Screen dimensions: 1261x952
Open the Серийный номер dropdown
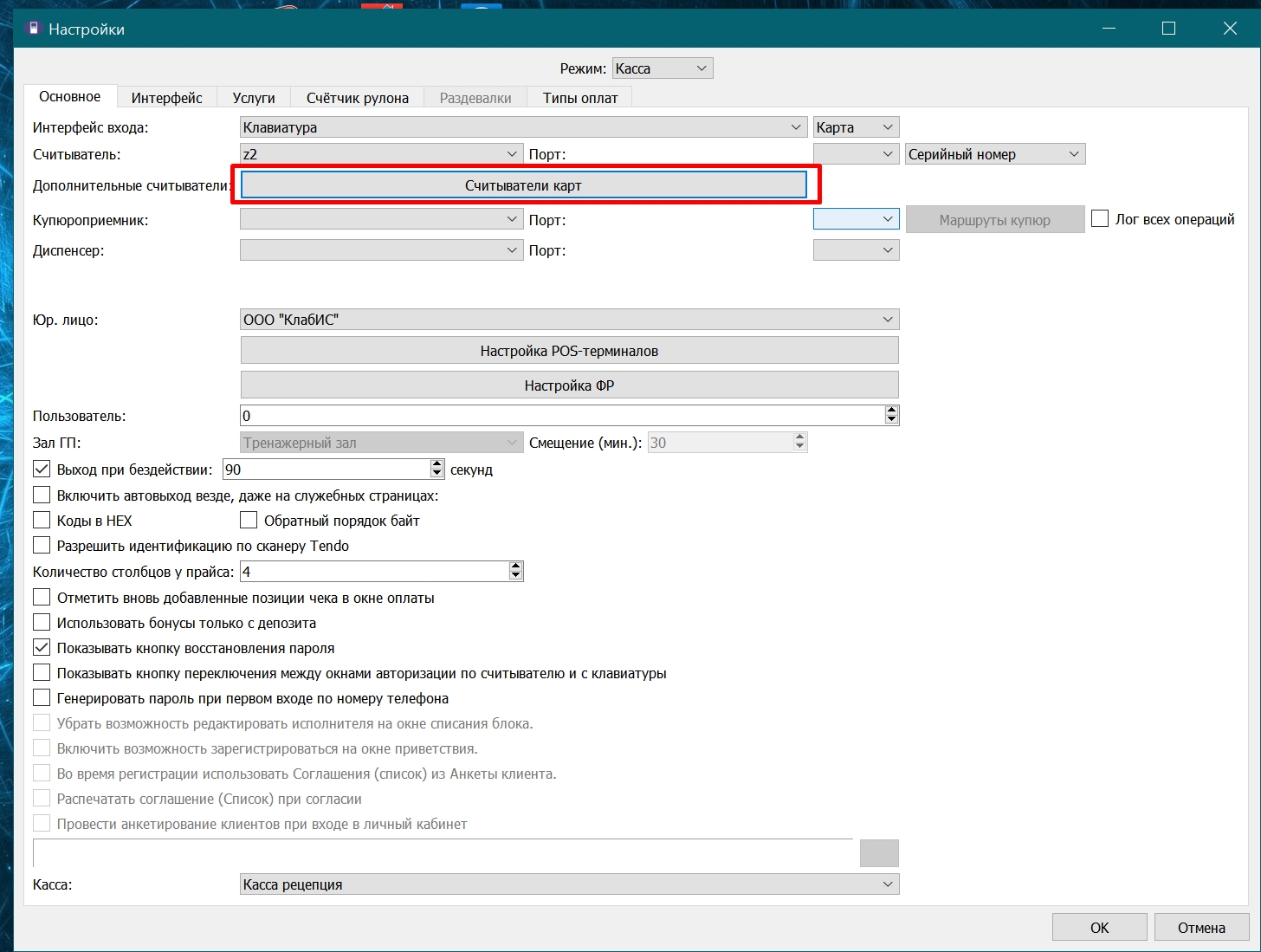coord(995,154)
